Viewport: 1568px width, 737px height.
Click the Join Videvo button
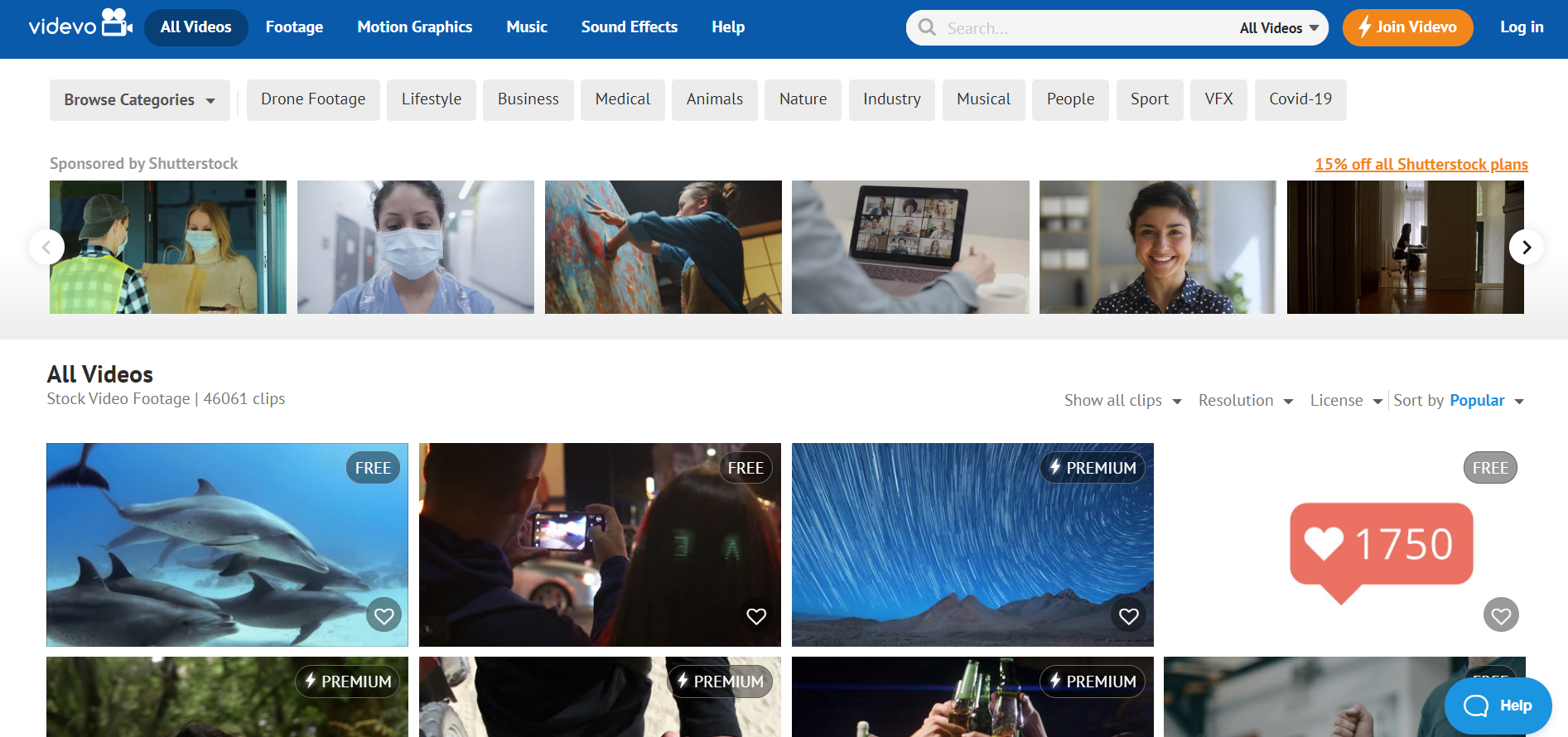1407,27
